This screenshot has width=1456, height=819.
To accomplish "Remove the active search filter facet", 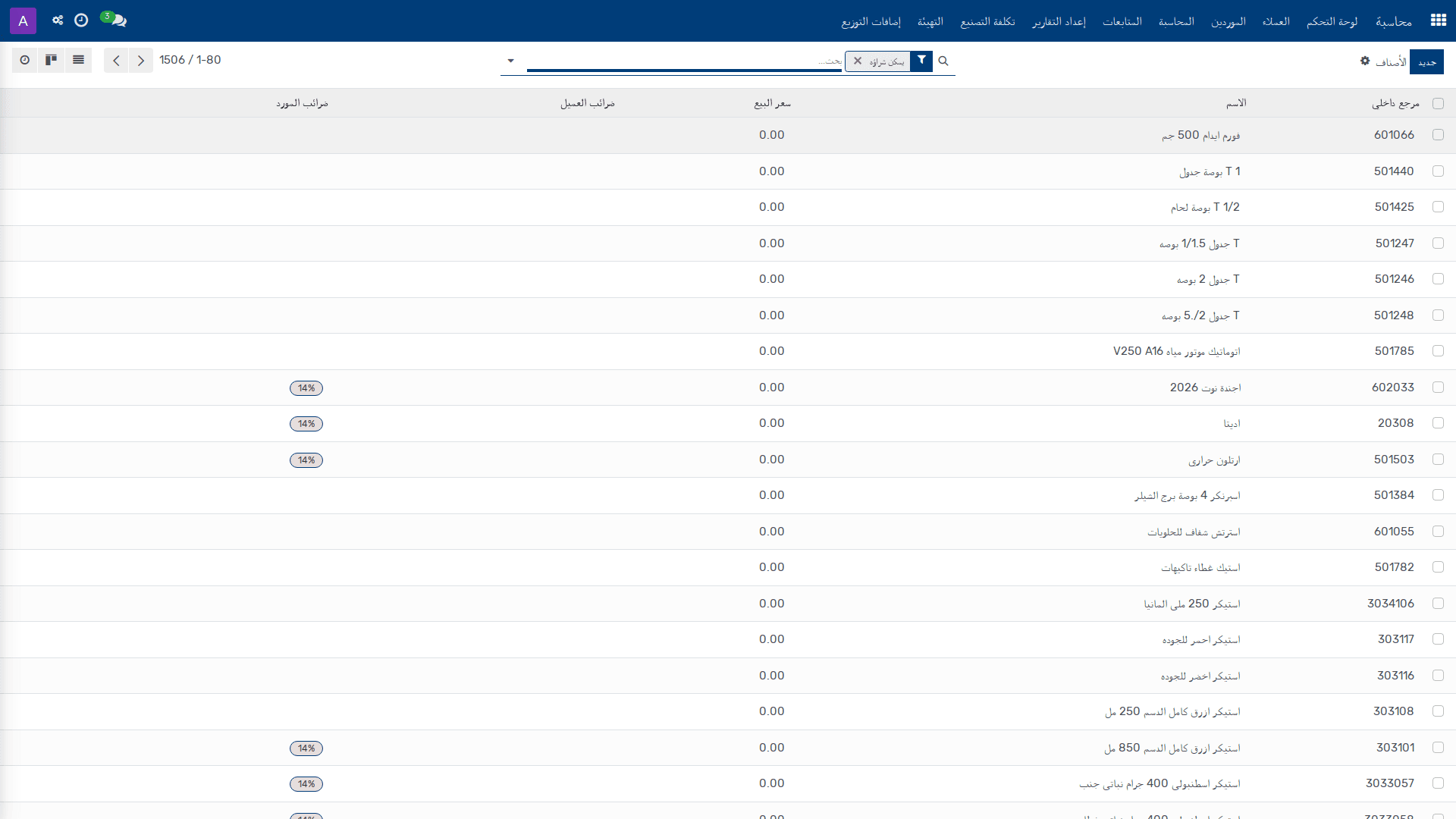I will click(x=858, y=61).
